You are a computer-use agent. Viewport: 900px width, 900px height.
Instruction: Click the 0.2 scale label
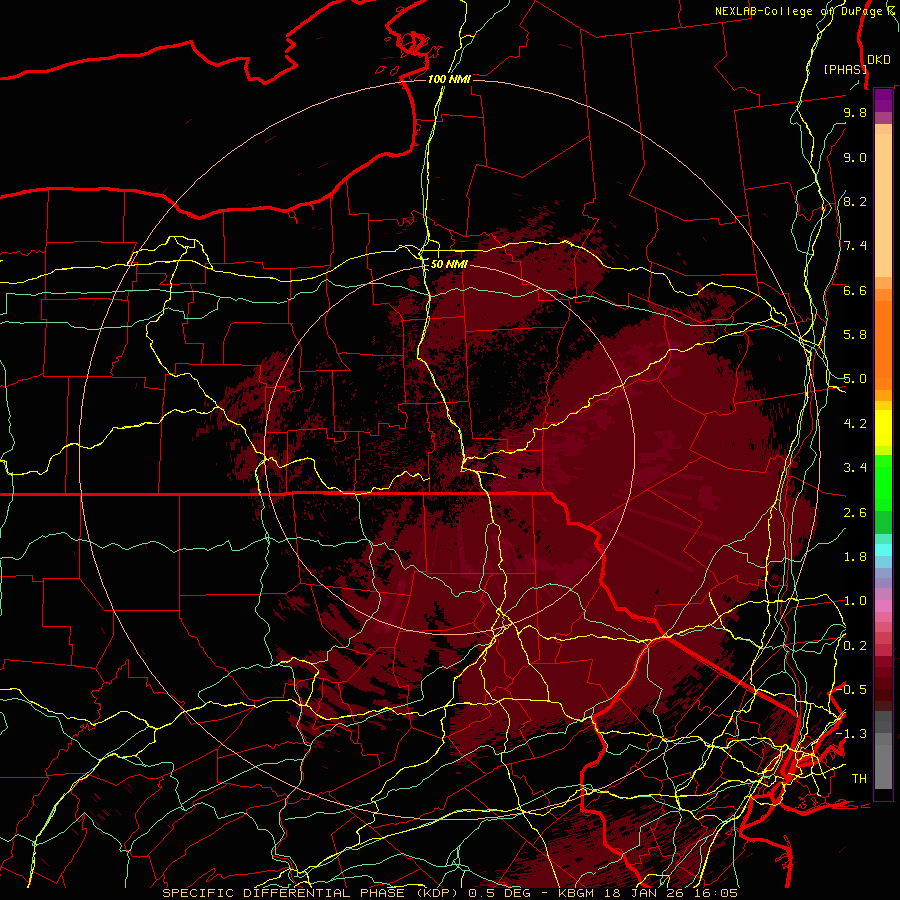855,646
